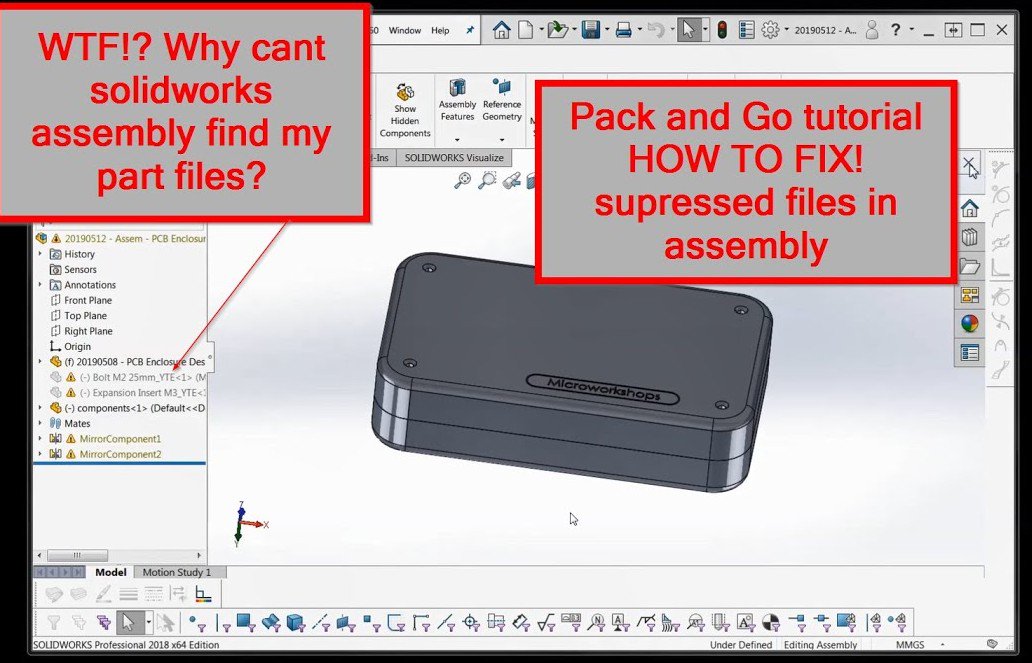Image resolution: width=1032 pixels, height=663 pixels.
Task: Open SOLIDWORKS Resources home icon in task pane
Action: click(969, 209)
